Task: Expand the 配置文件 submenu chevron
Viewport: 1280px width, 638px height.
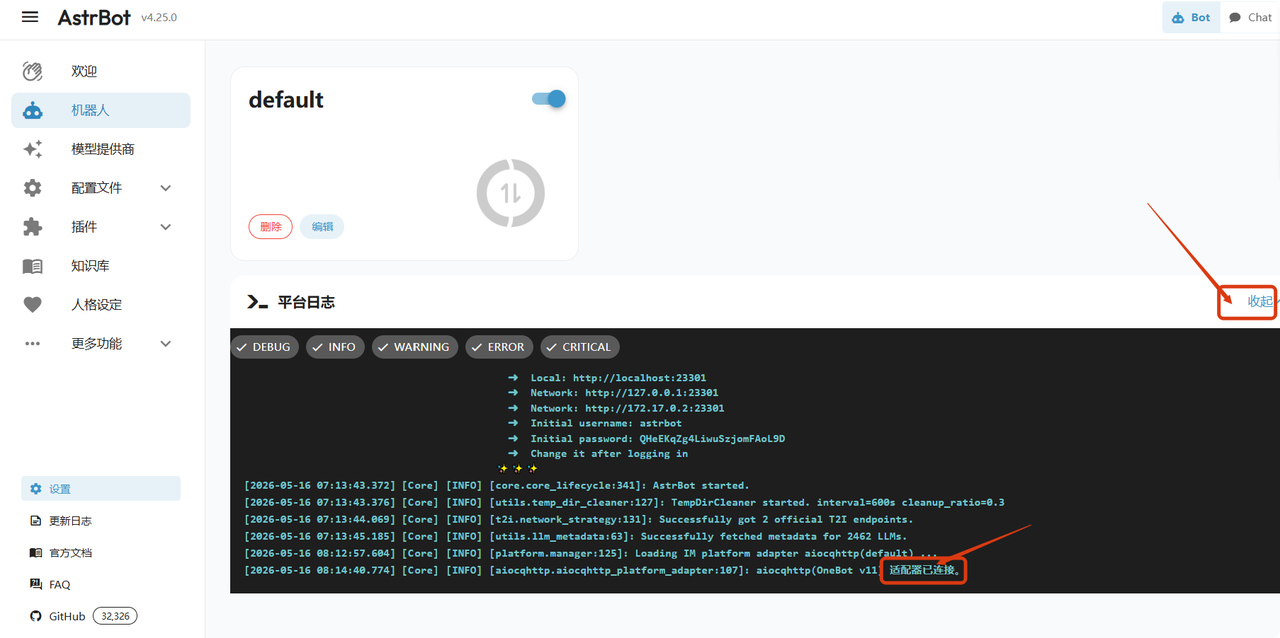Action: pyautogui.click(x=166, y=188)
